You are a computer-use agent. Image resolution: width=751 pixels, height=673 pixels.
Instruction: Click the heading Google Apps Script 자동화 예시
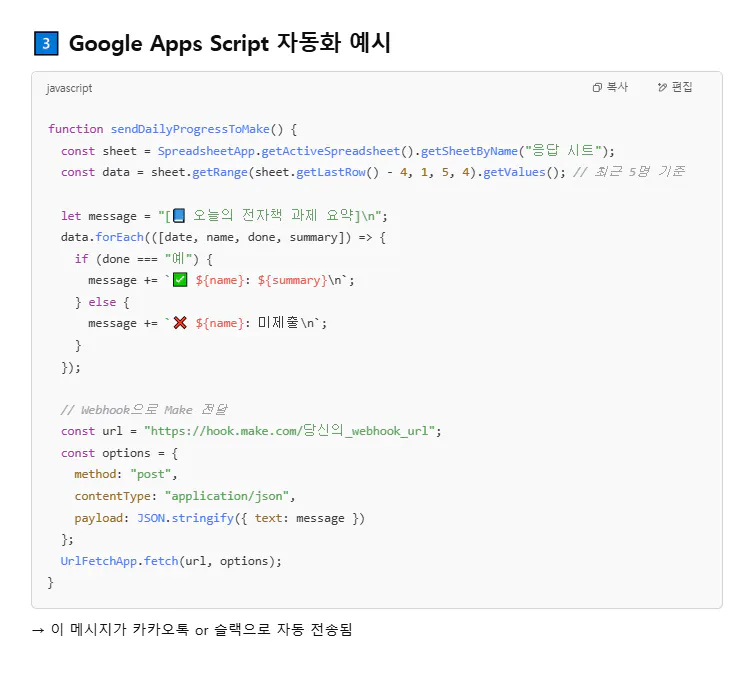(230, 44)
